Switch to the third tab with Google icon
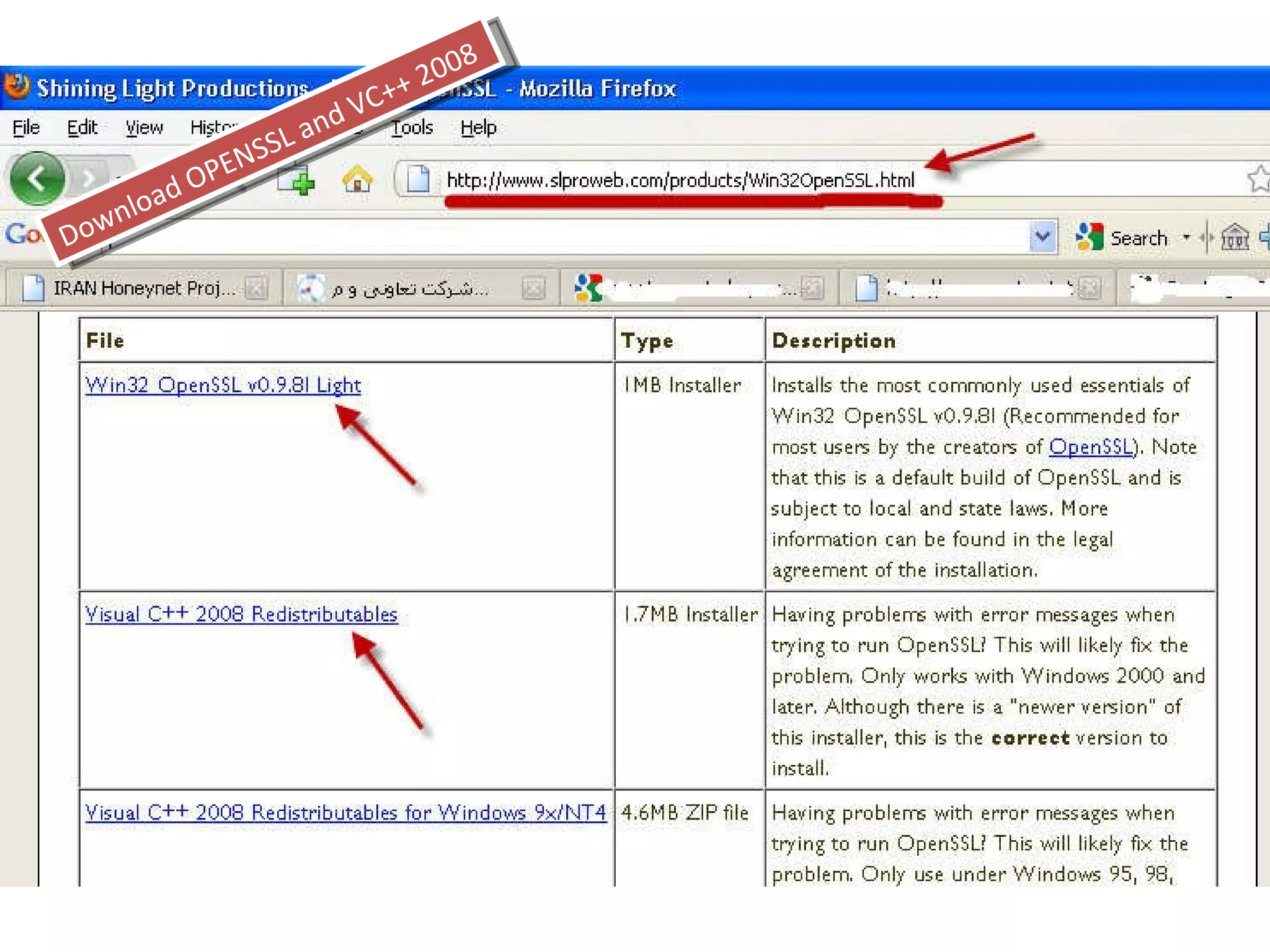The height and width of the screenshot is (952, 1270). point(699,288)
